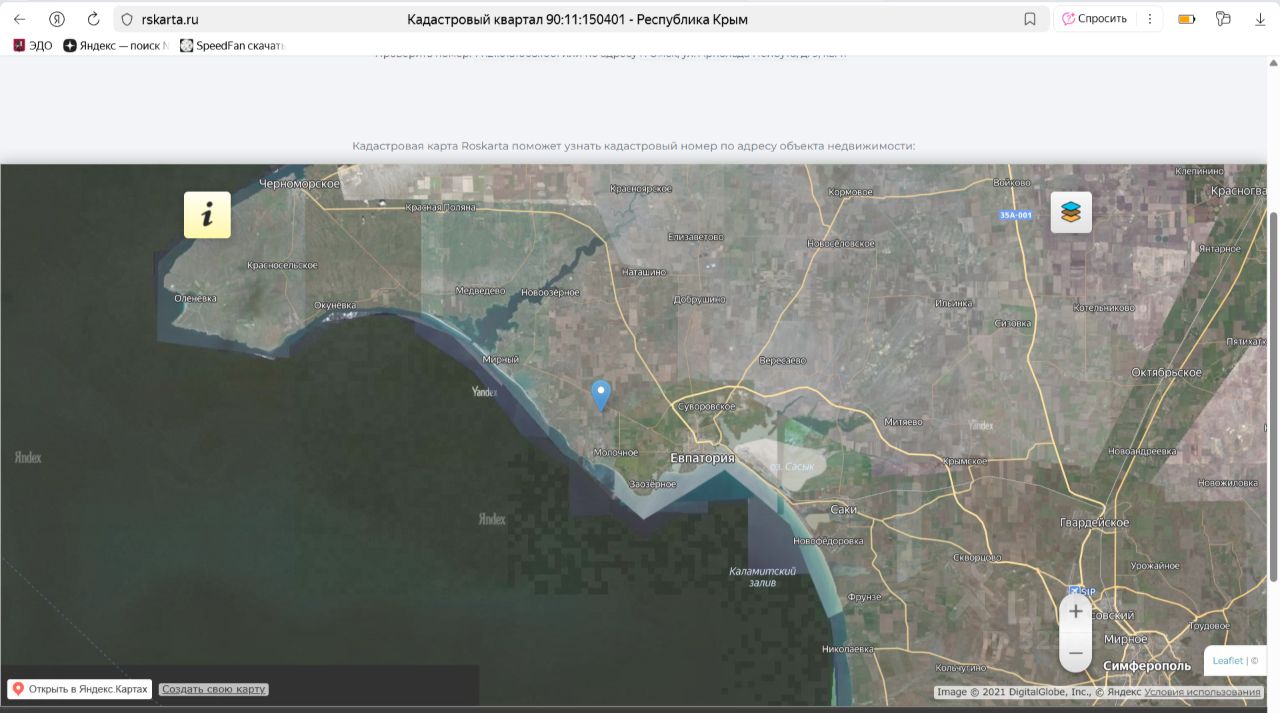Click Саки town label on map

(844, 509)
